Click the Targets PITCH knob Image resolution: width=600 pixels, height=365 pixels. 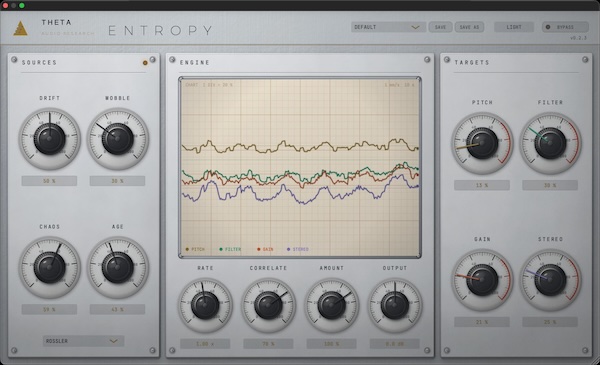(482, 143)
